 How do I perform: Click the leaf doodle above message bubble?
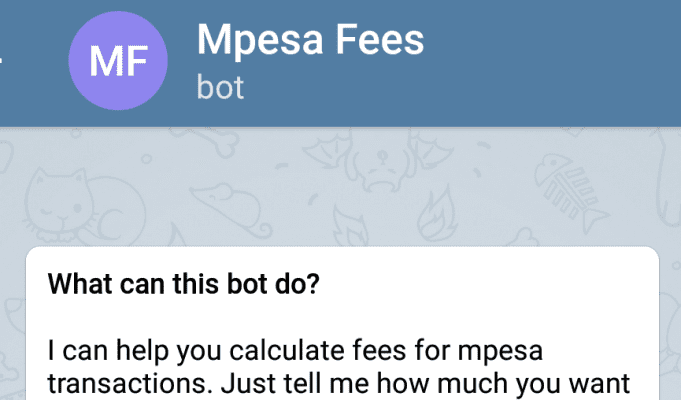[x=350, y=228]
